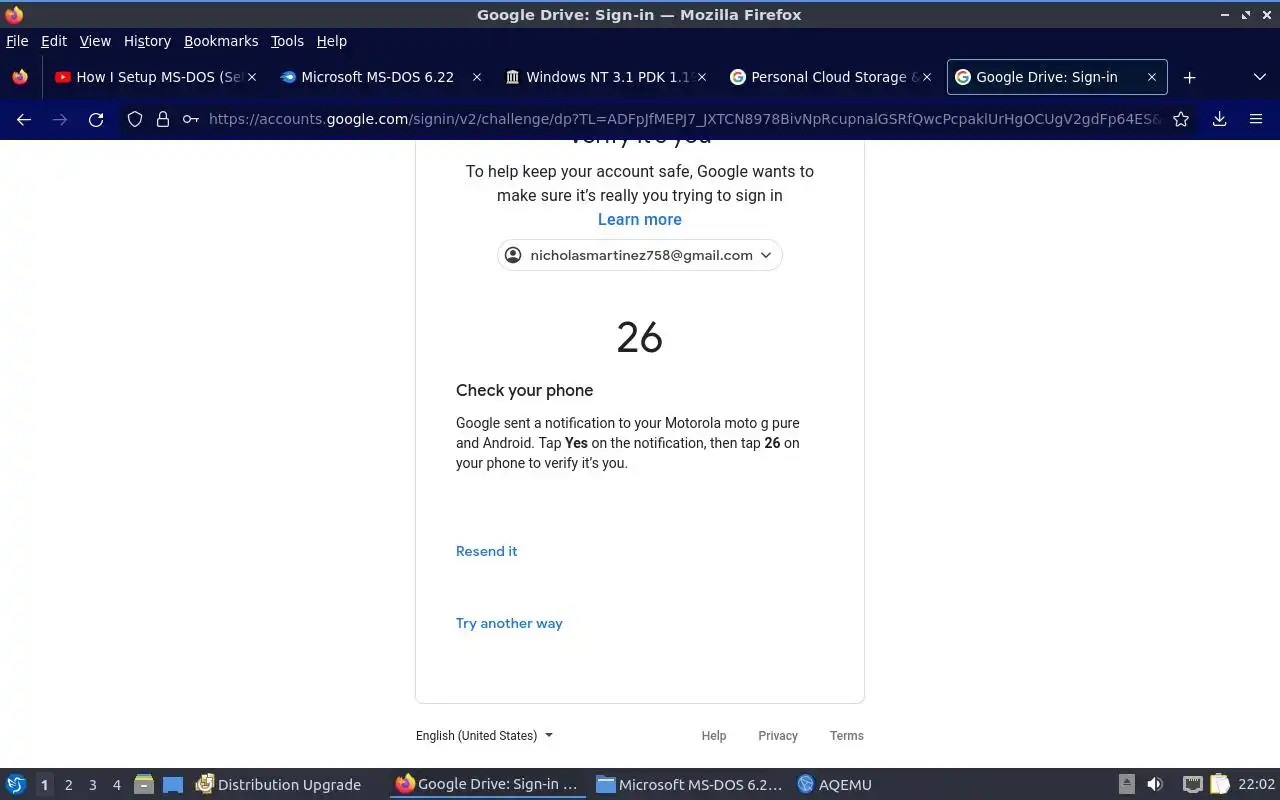
Task: Open the Downloads panel
Action: click(x=1219, y=119)
